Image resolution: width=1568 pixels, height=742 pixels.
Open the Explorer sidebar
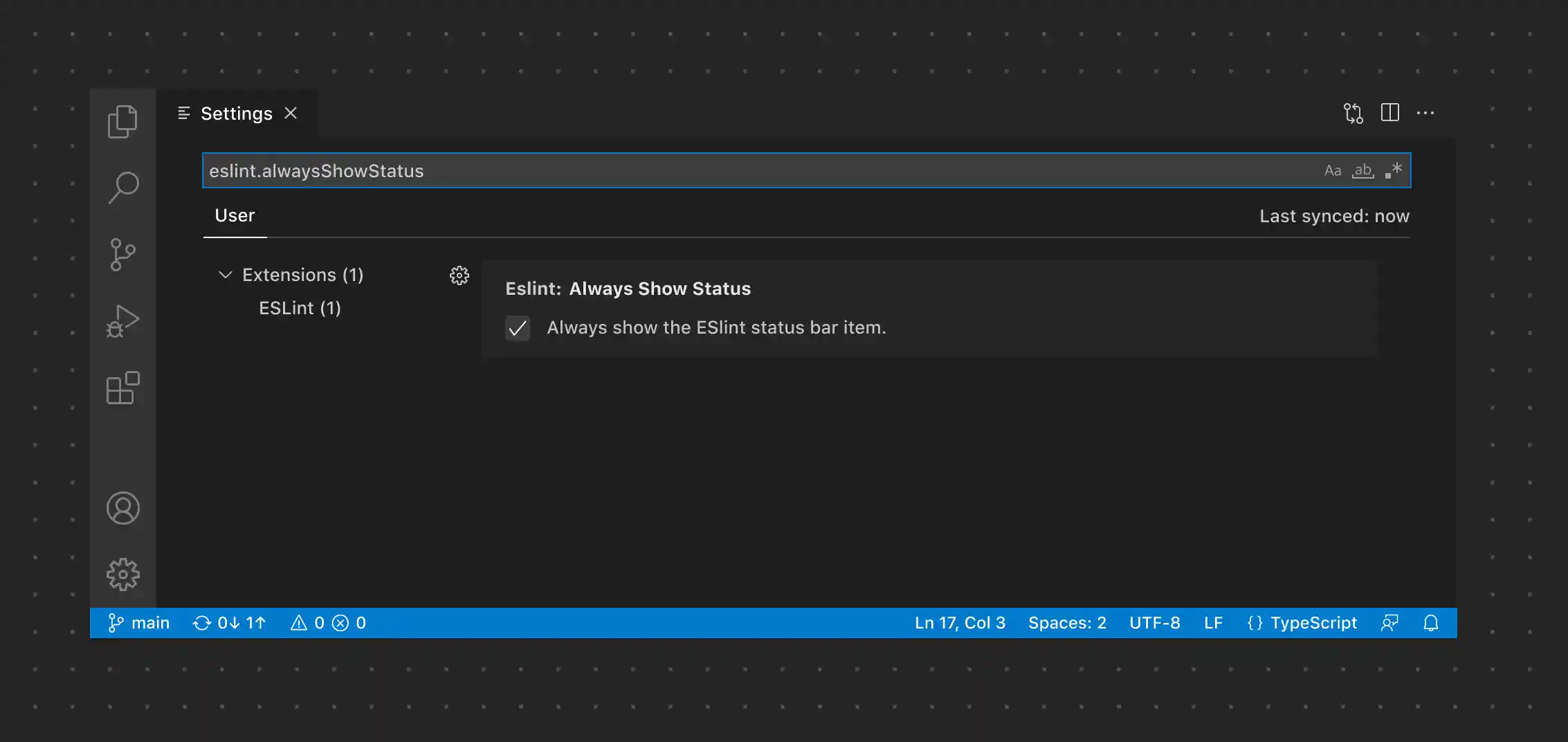click(122, 120)
